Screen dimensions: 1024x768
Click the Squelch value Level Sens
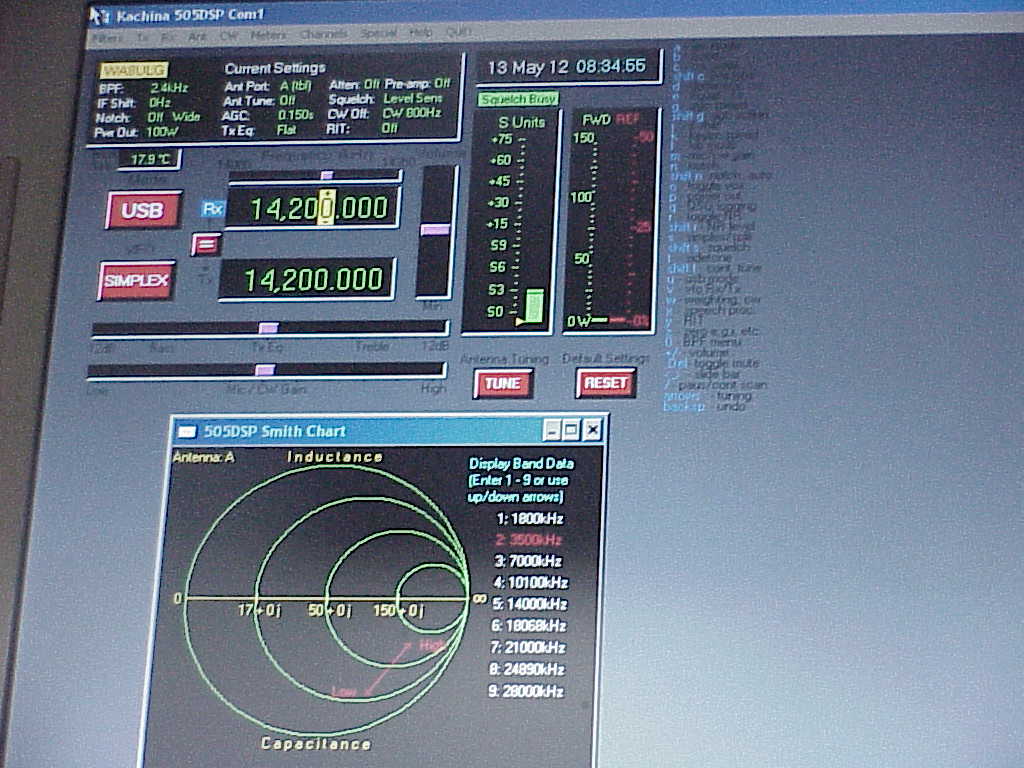(x=413, y=99)
